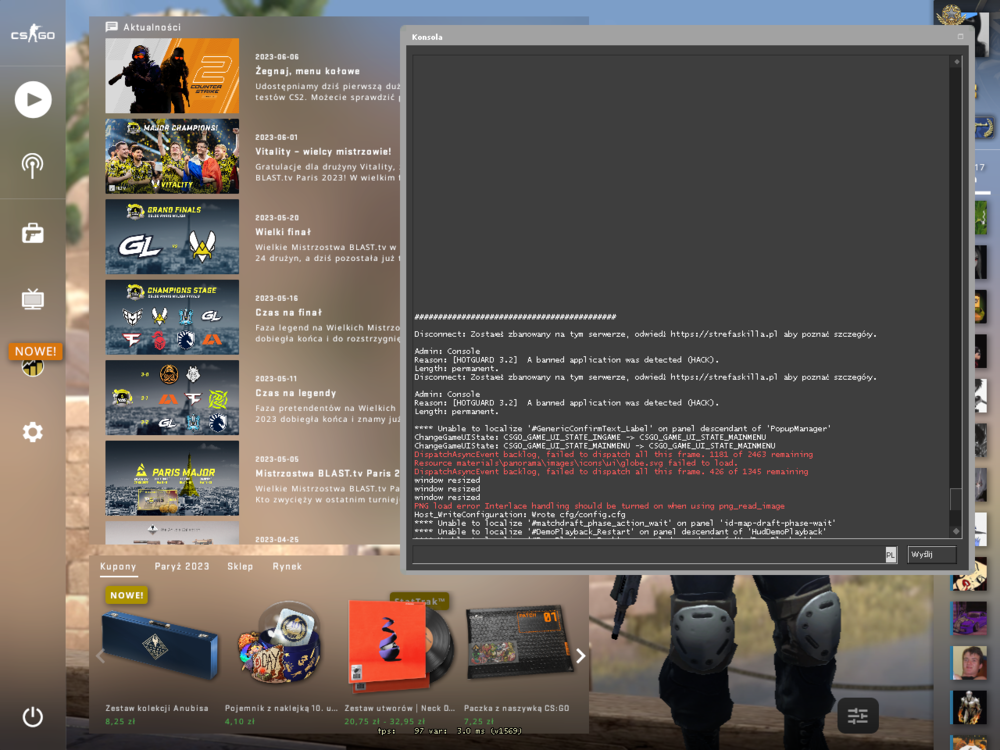Click red-haired face friend avatar

[x=969, y=663]
